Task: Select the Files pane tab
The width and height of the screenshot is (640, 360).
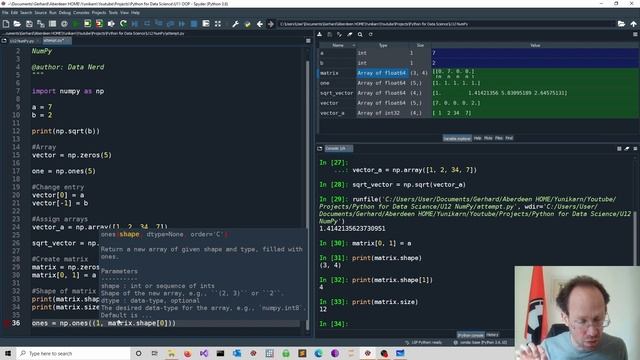Action: [499, 138]
